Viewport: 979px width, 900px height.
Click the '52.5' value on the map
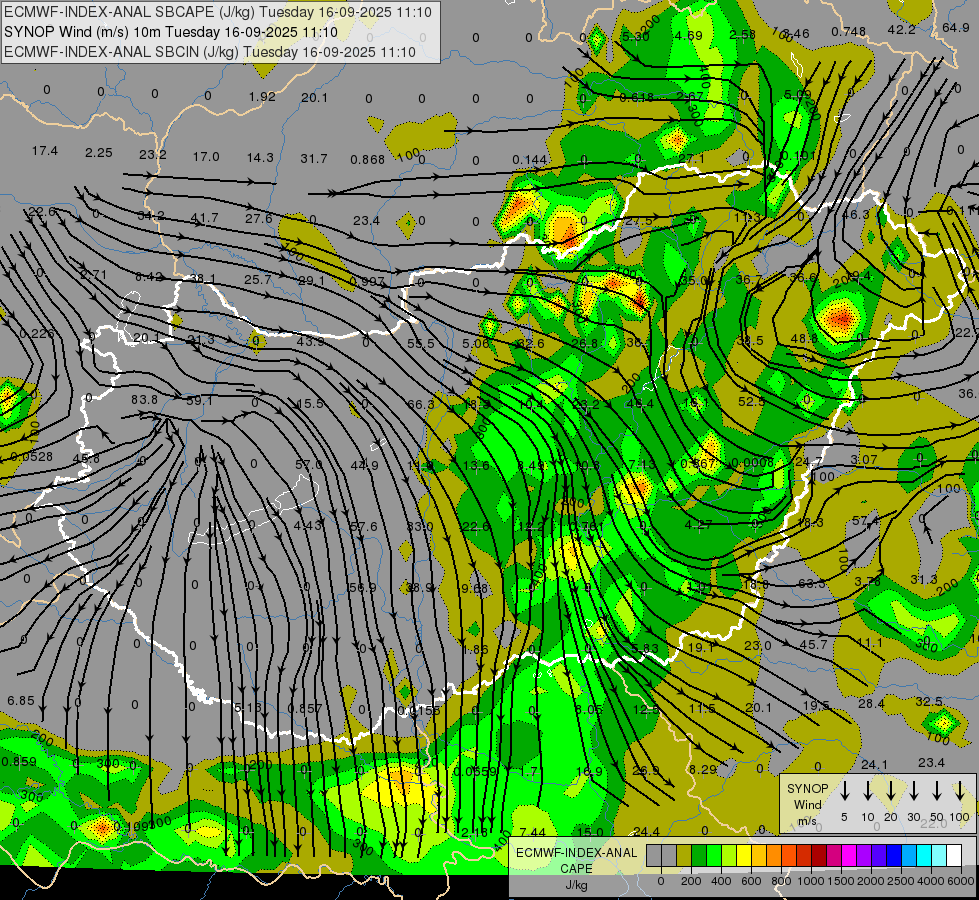click(x=751, y=402)
